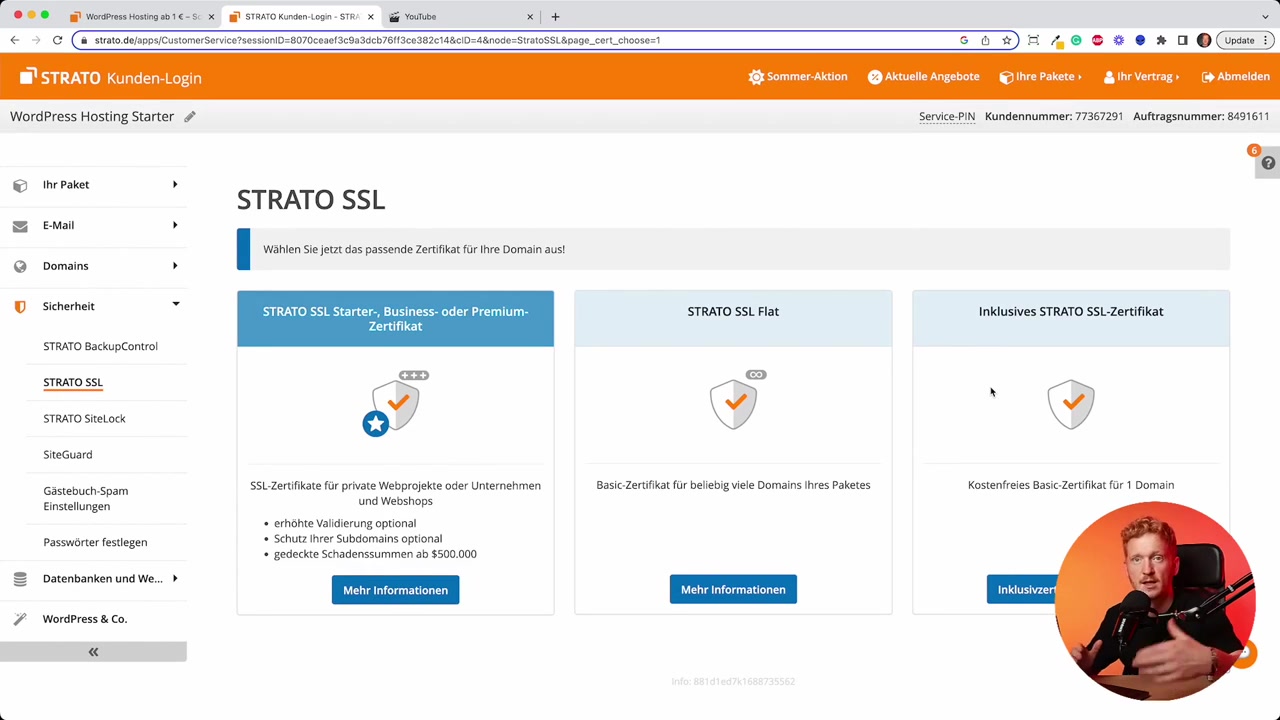The width and height of the screenshot is (1280, 720).
Task: Reload the page
Action: point(58,40)
